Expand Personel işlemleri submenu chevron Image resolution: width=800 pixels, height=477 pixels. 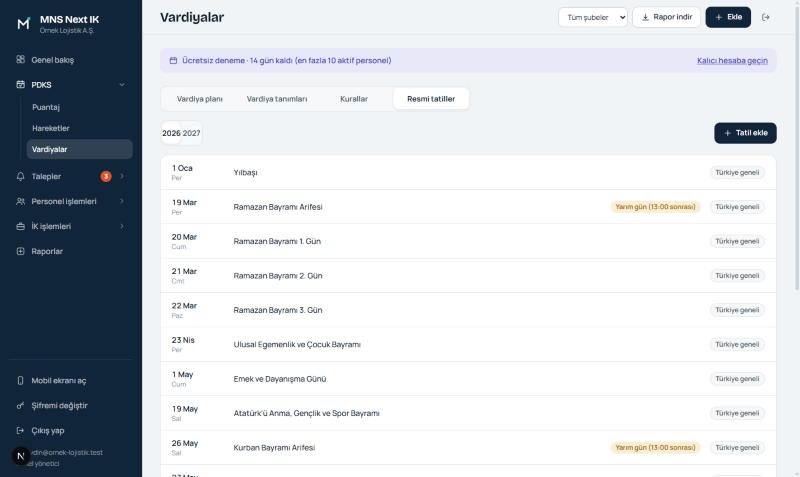tap(122, 201)
